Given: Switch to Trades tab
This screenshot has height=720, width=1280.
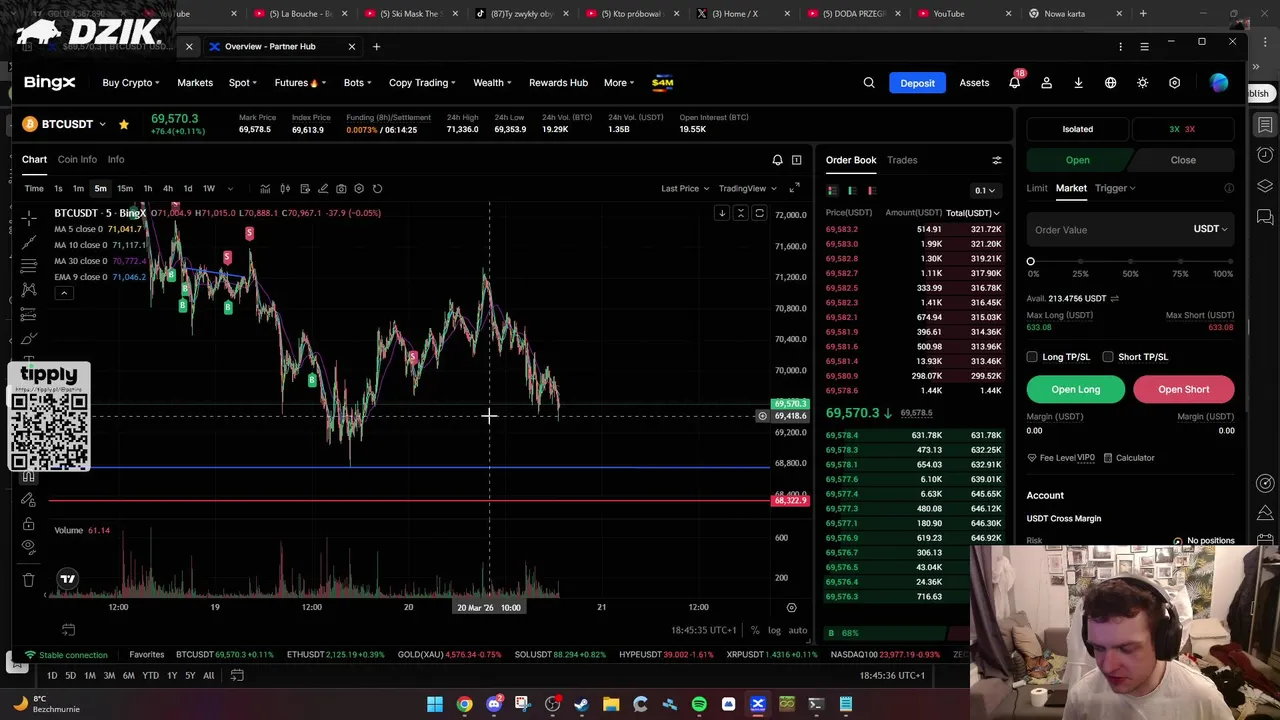Looking at the screenshot, I should [x=902, y=160].
